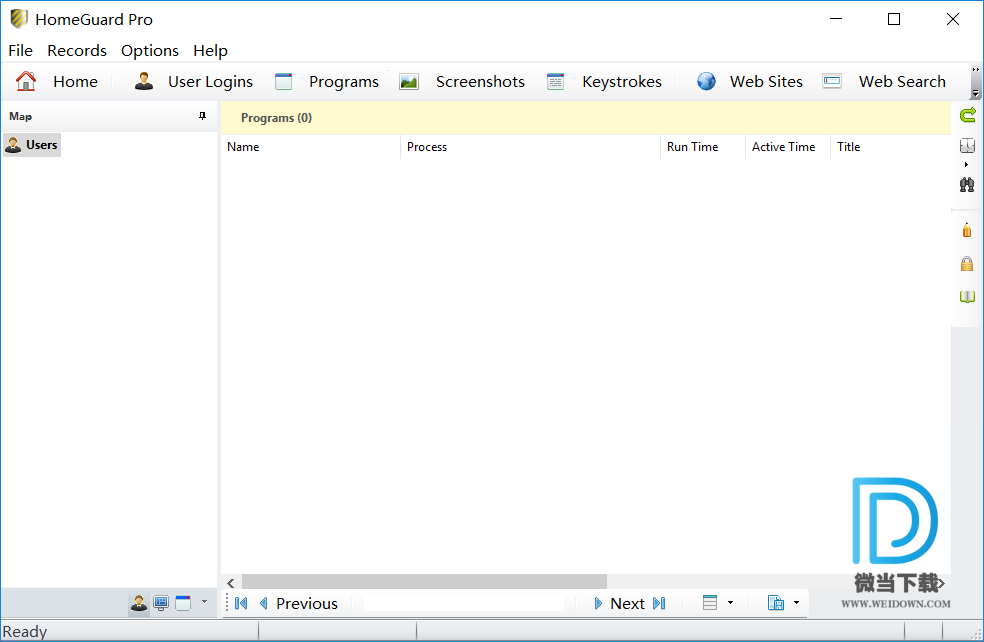
Task: Open search with the binoculars icon
Action: click(x=967, y=185)
